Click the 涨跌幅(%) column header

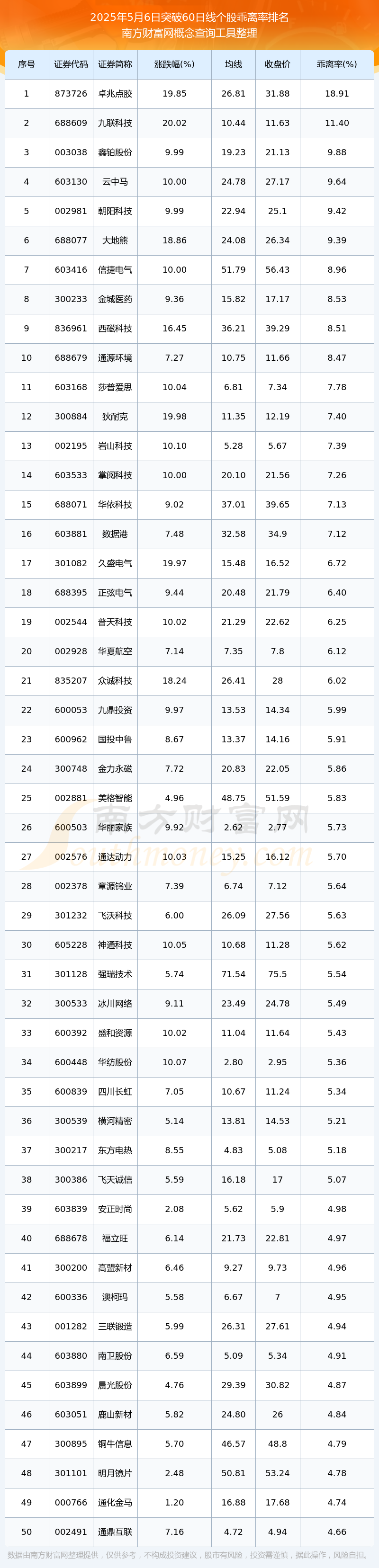pyautogui.click(x=174, y=64)
